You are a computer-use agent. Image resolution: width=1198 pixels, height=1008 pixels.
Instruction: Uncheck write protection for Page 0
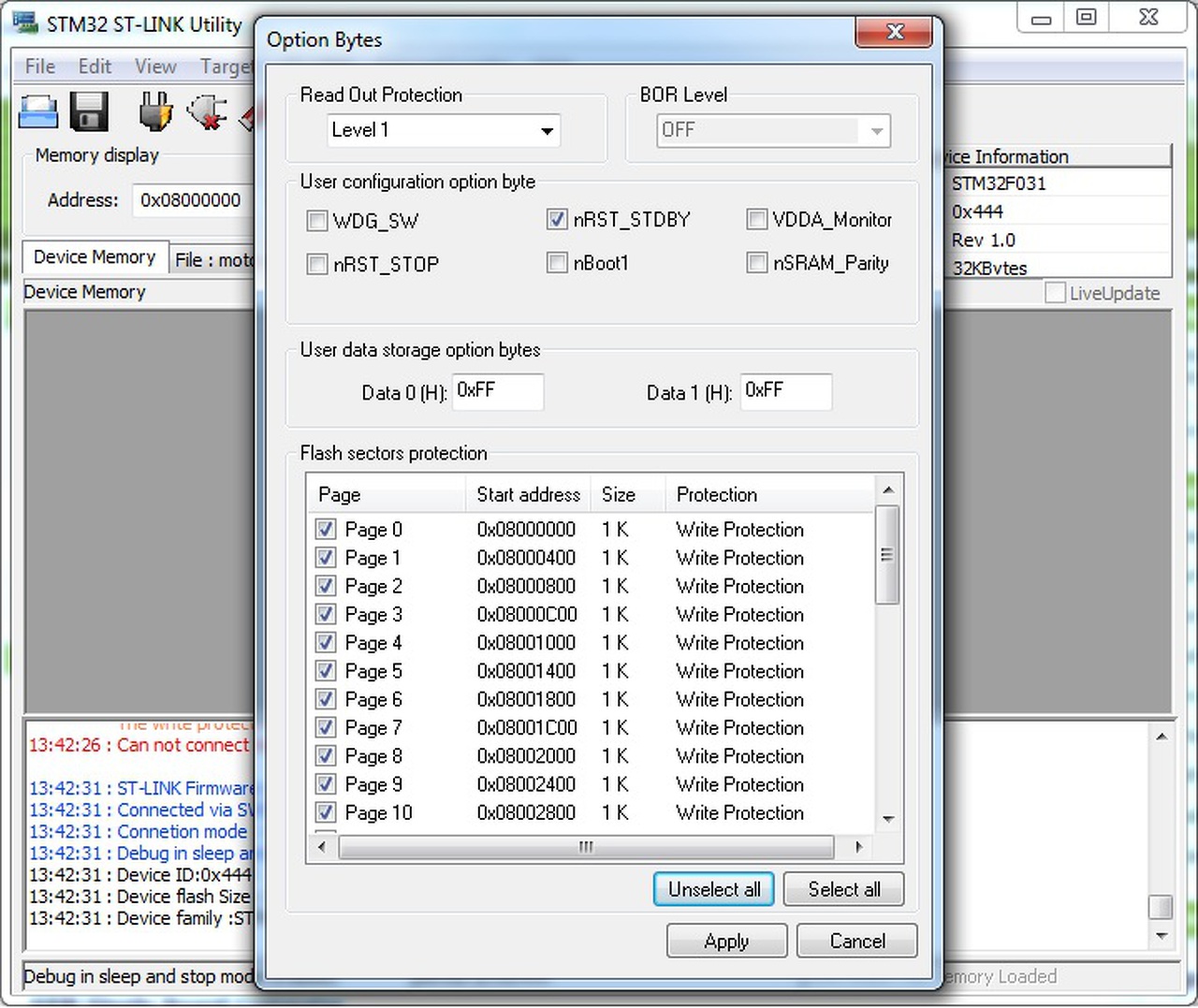point(326,530)
